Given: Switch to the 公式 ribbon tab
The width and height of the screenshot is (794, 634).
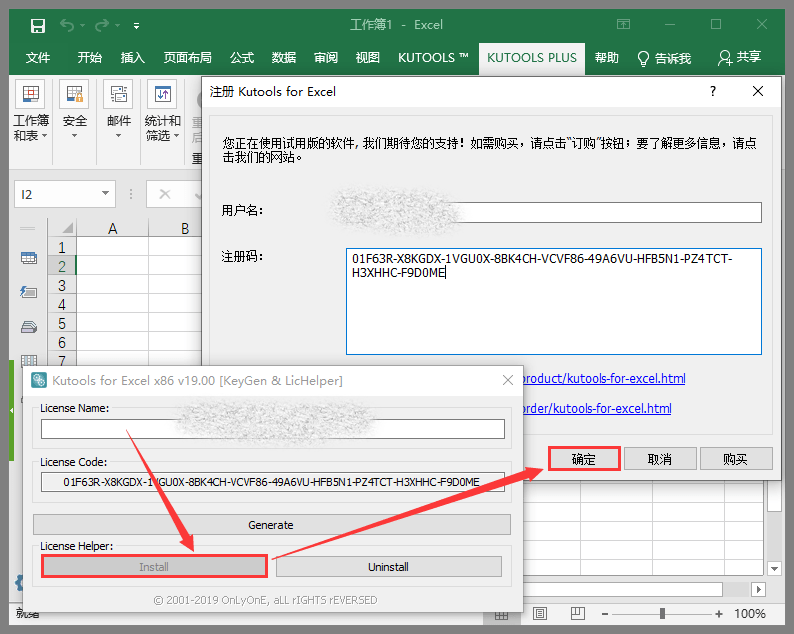Looking at the screenshot, I should tap(242, 58).
